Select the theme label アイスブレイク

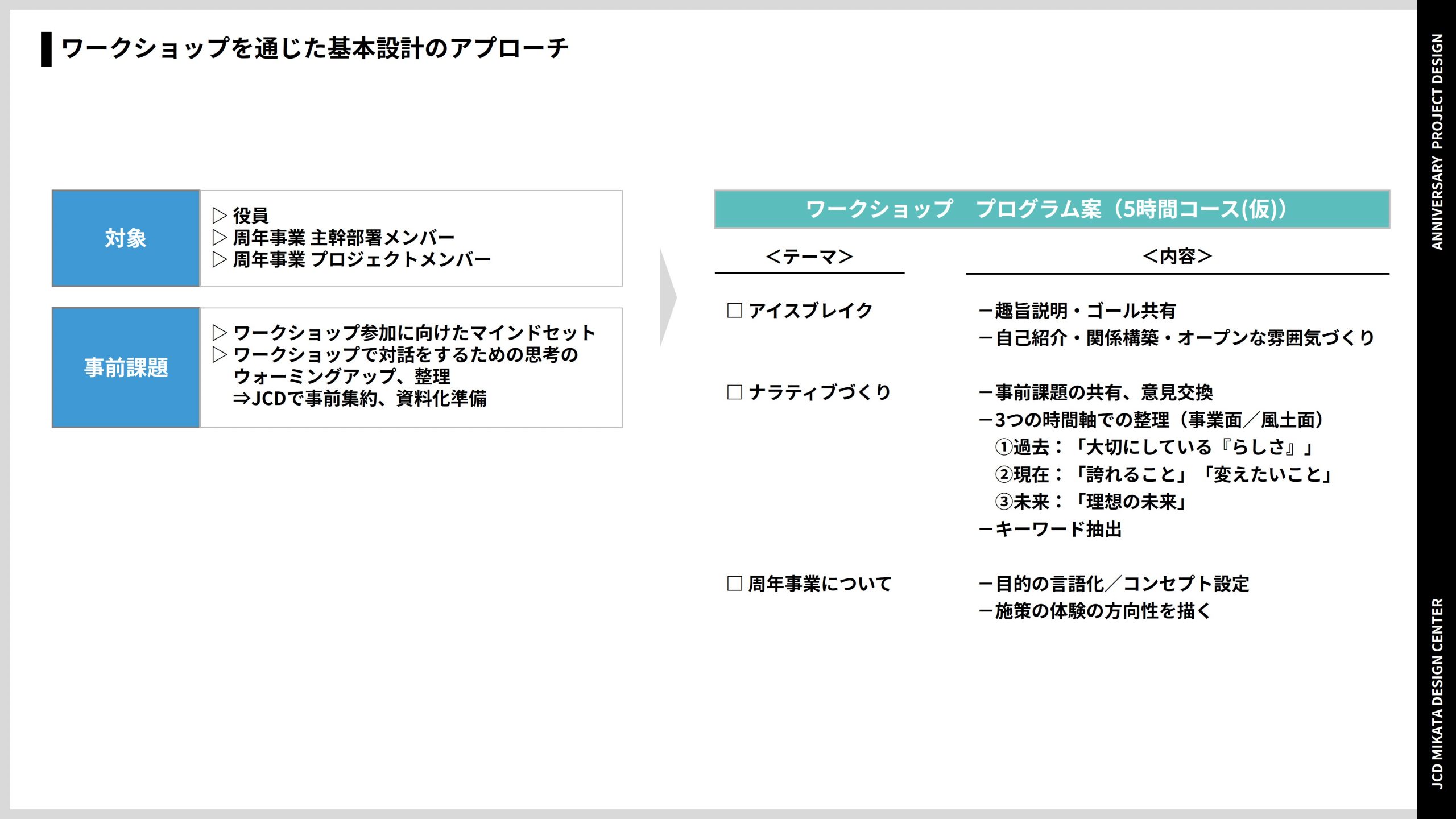tap(810, 311)
